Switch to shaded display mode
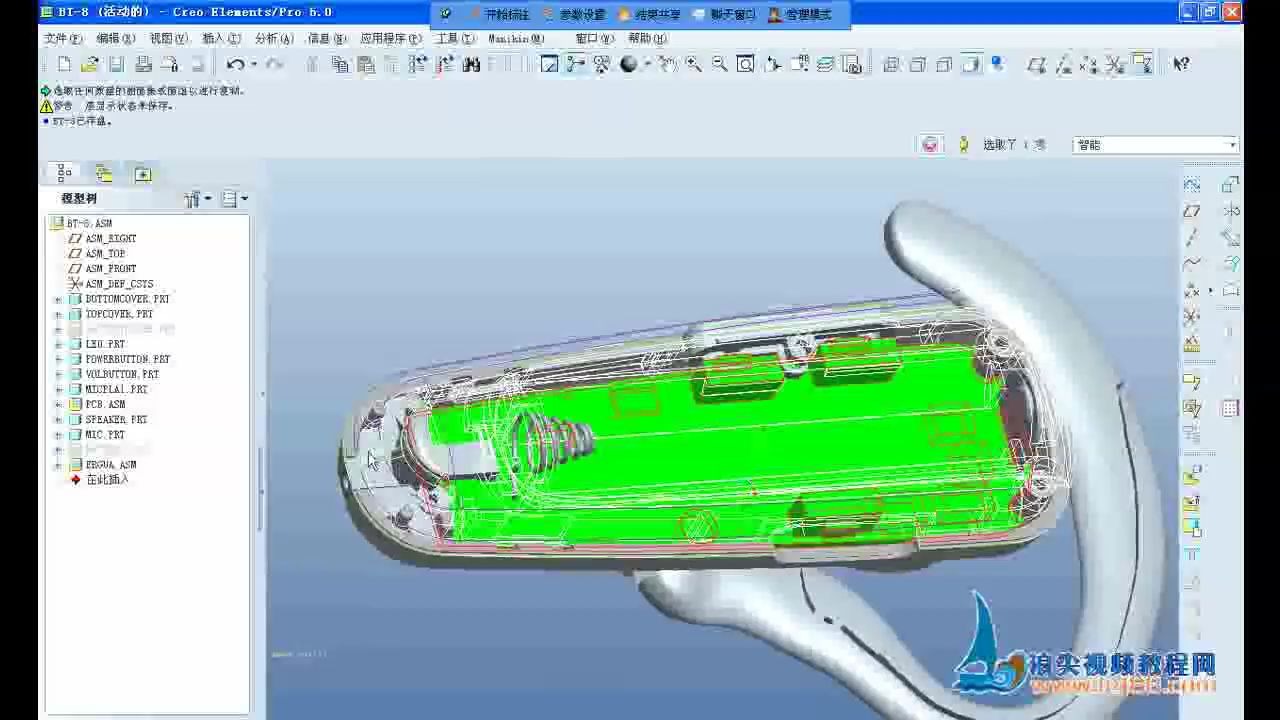Screen dimensions: 1280x720 point(972,64)
